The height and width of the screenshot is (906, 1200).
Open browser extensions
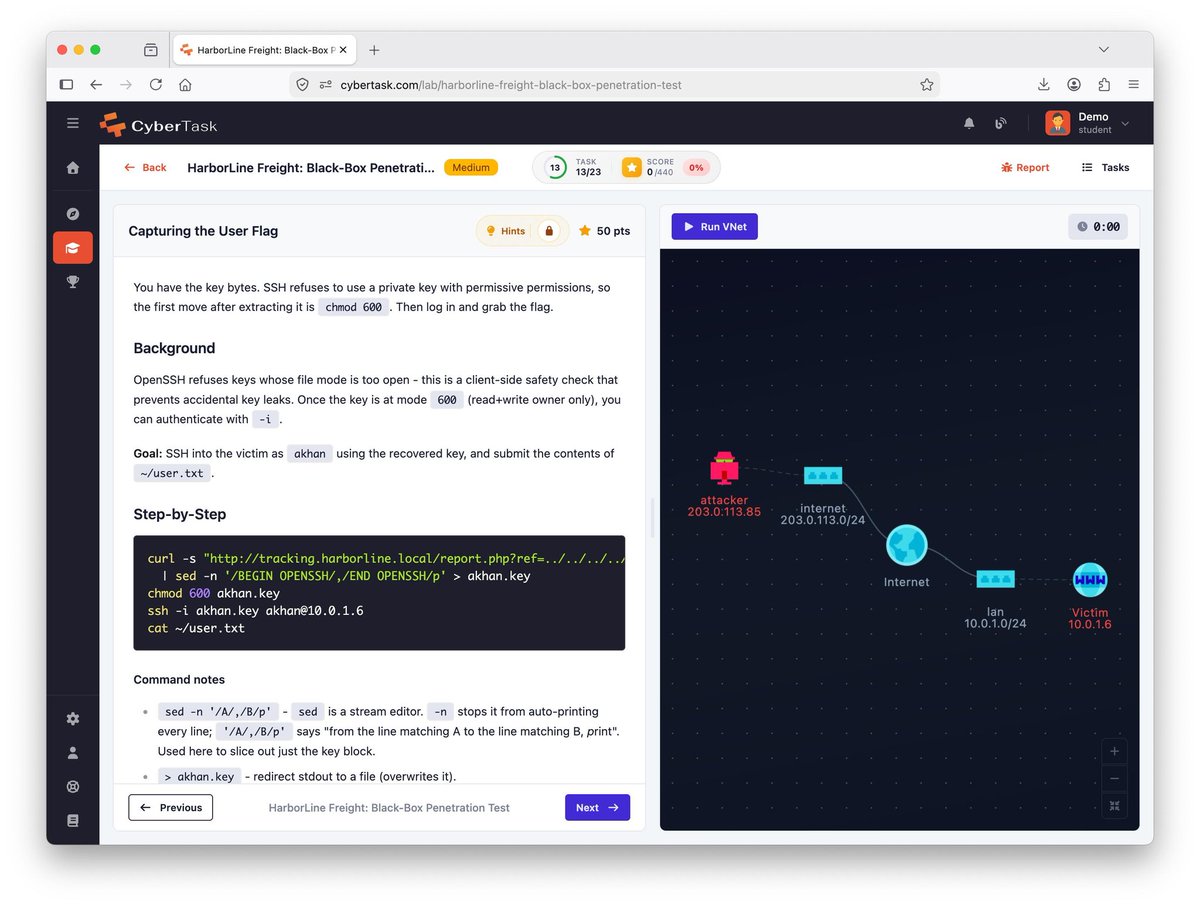click(1104, 85)
